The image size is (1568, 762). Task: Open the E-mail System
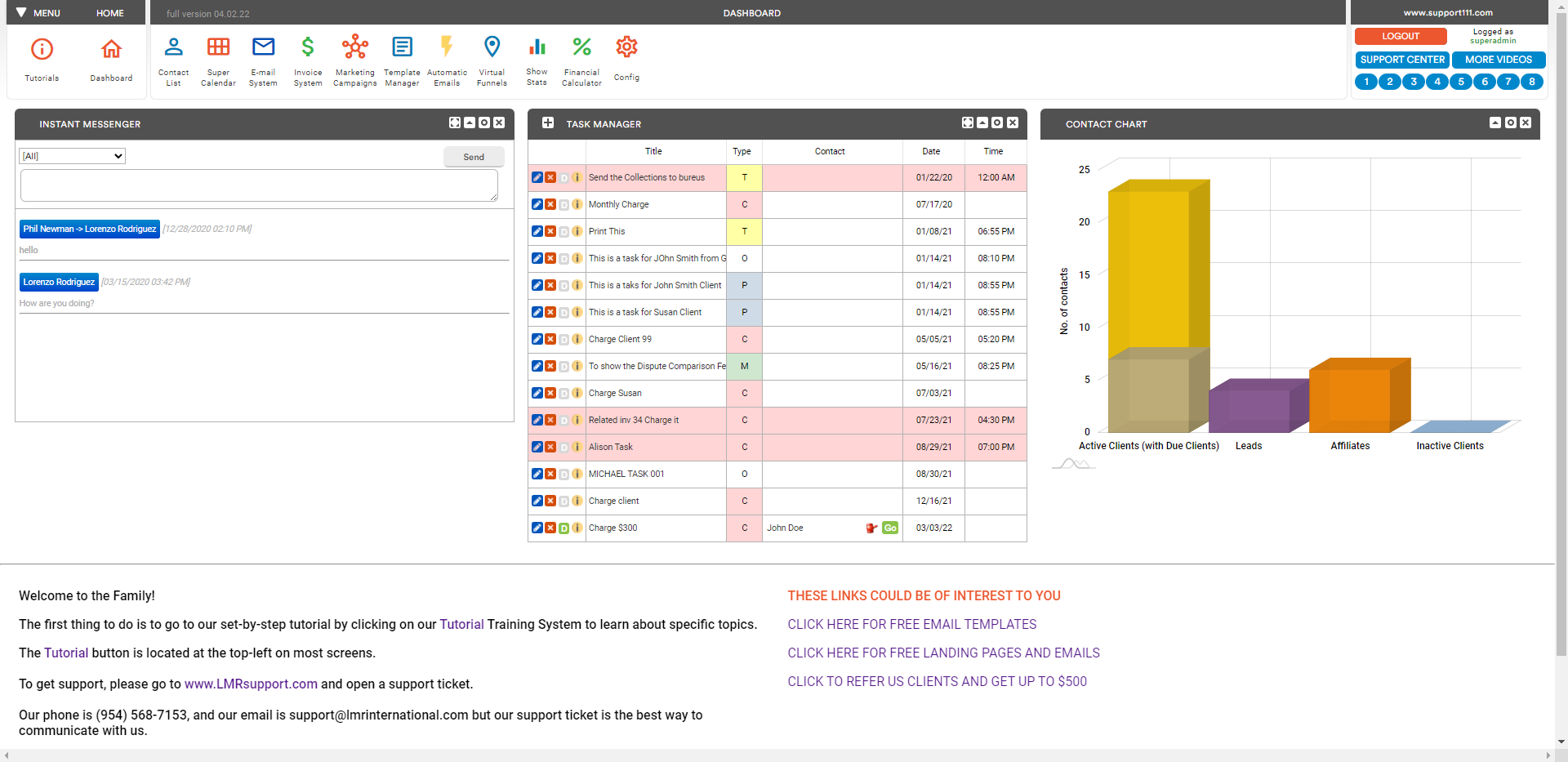point(263,61)
